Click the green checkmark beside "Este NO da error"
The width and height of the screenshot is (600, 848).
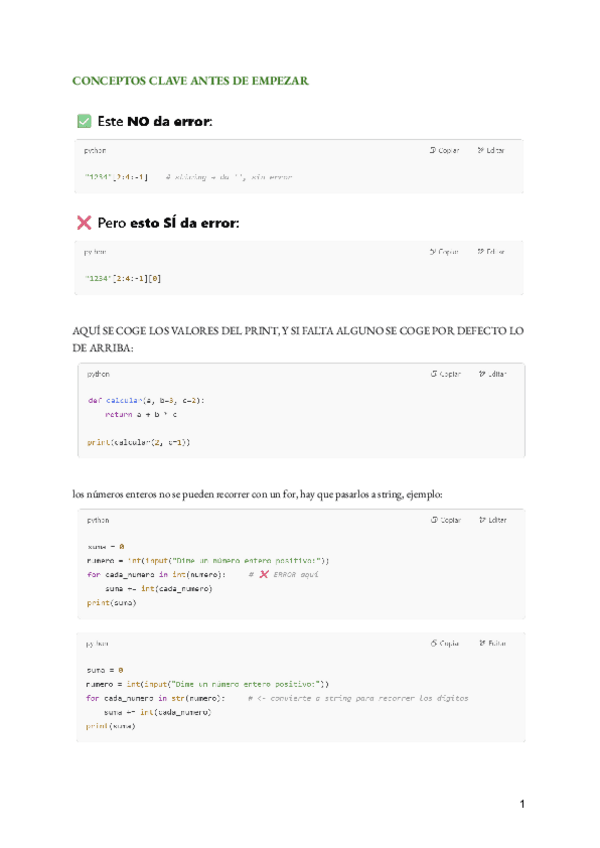pos(84,121)
